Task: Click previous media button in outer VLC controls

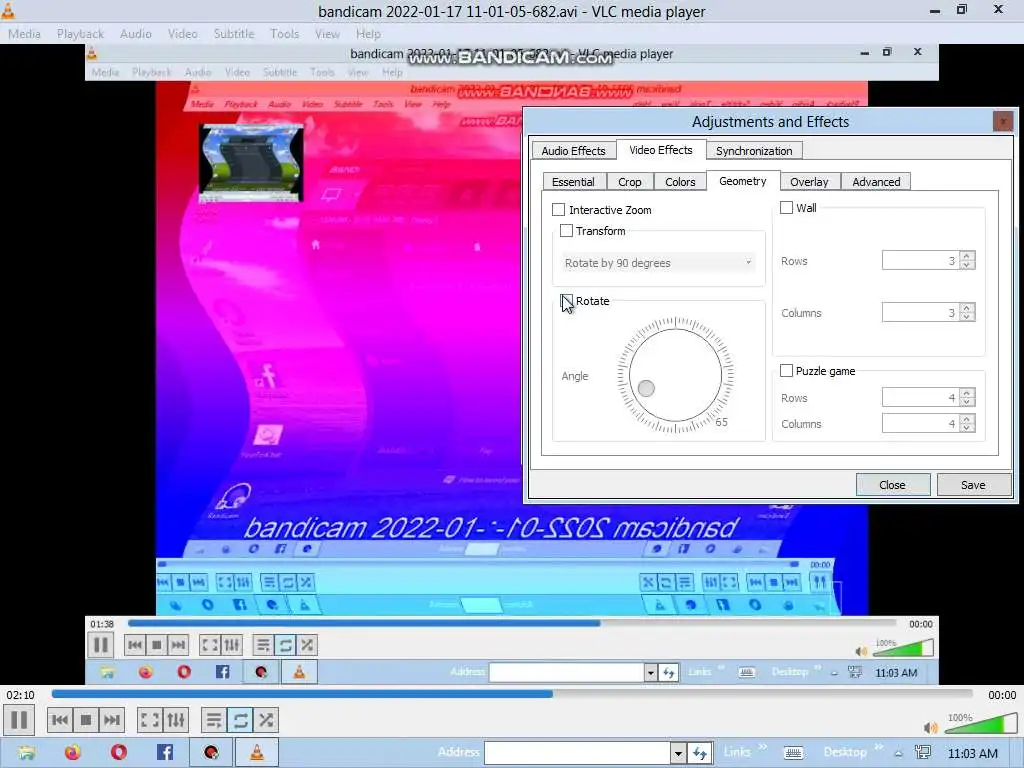Action: [59, 720]
